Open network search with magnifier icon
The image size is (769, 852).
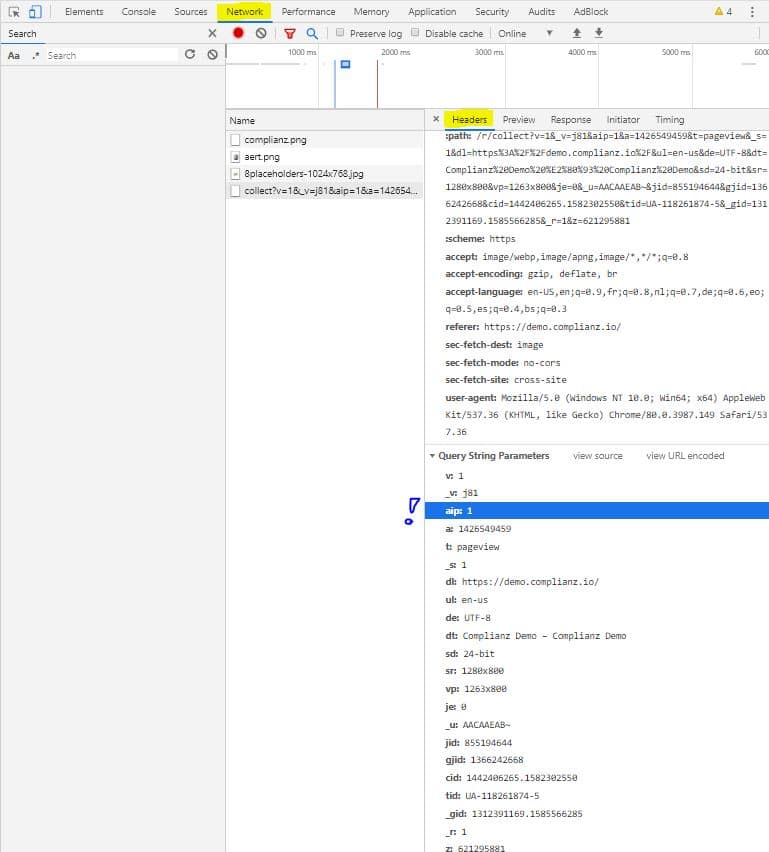point(312,33)
